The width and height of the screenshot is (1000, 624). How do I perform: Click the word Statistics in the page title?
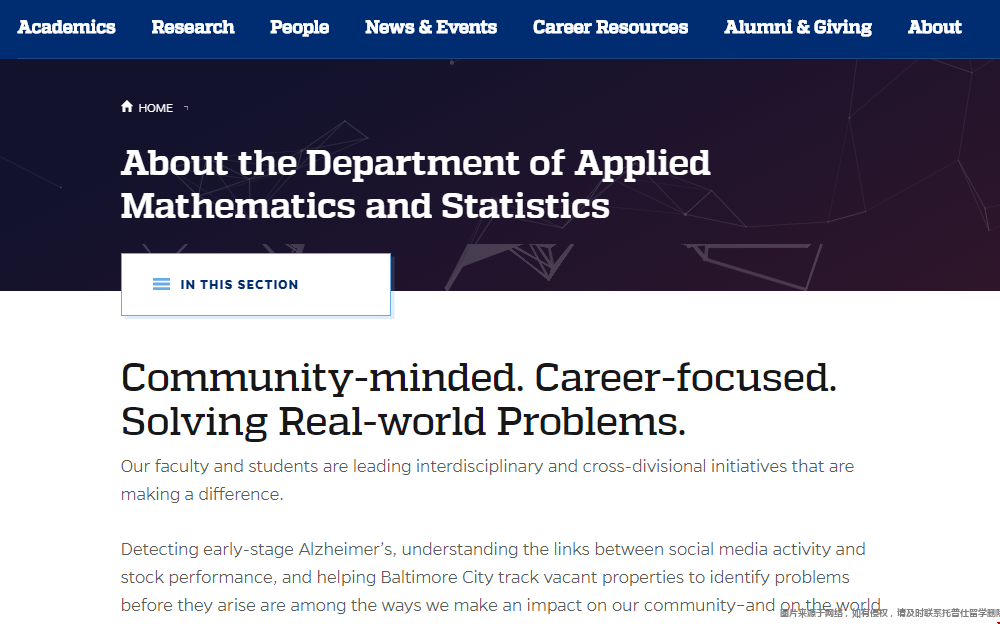[525, 206]
